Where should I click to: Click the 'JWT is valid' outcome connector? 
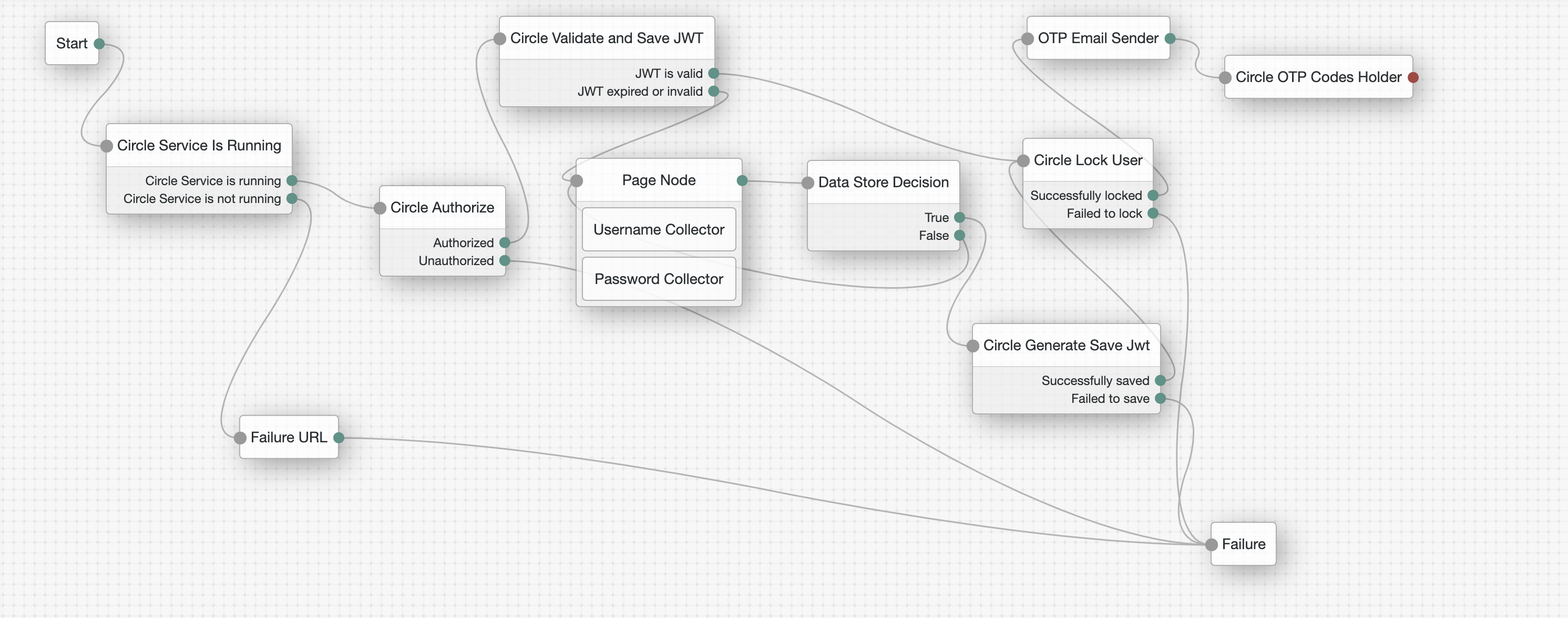[713, 74]
